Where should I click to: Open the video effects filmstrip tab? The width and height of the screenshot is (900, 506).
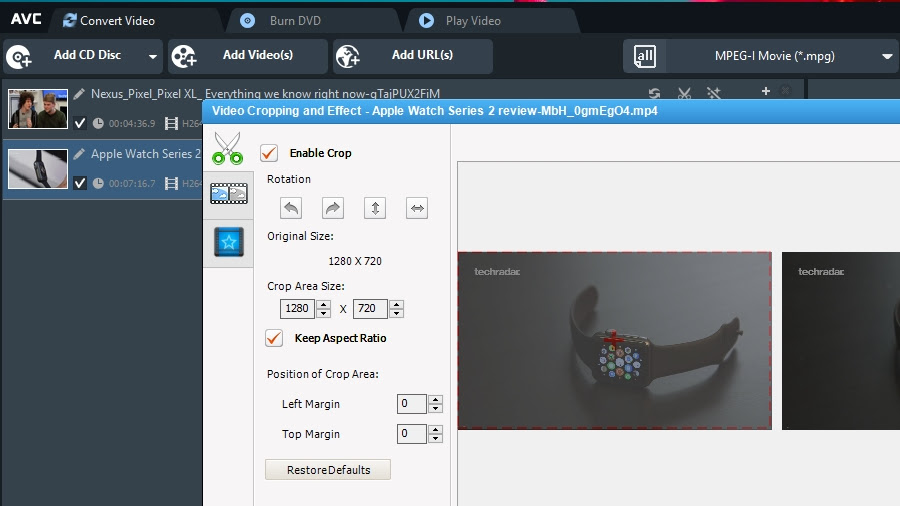pos(228,194)
